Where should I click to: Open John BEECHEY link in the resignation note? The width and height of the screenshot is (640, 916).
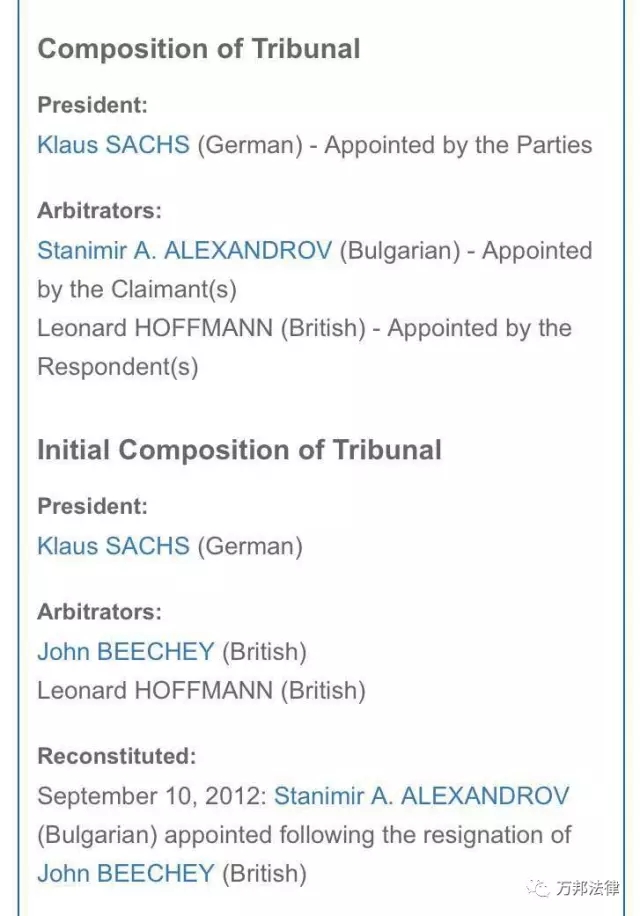tap(126, 873)
